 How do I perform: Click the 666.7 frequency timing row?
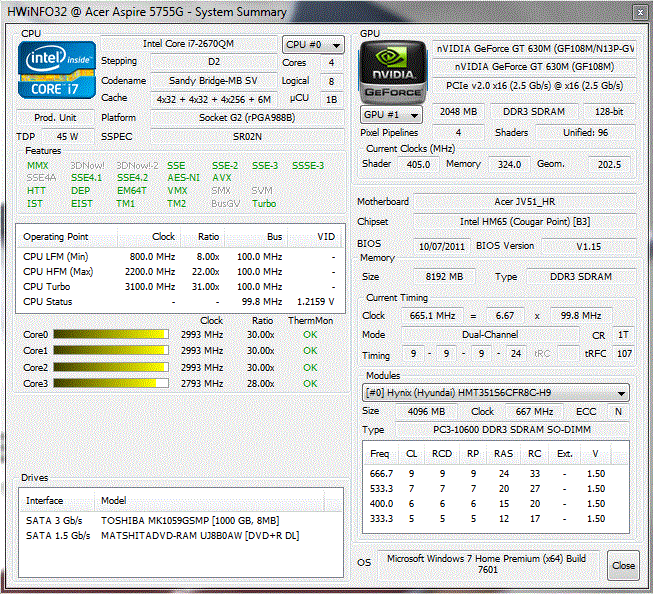click(495, 474)
